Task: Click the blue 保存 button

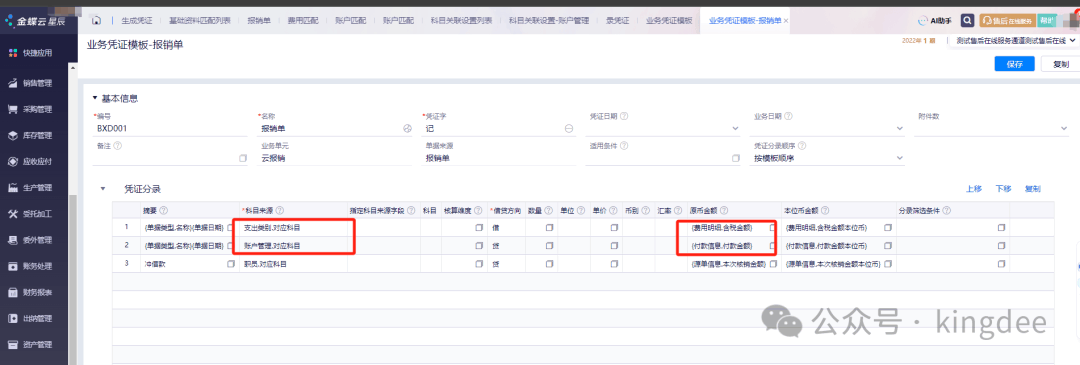Action: [x=1015, y=64]
